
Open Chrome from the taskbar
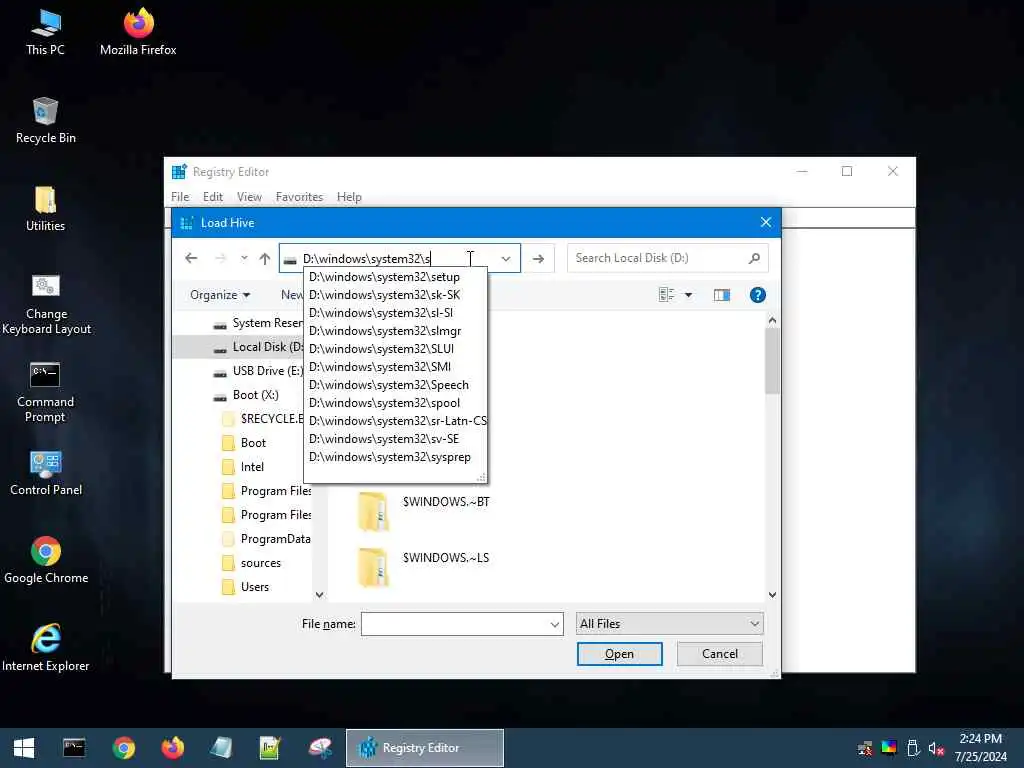click(x=123, y=748)
